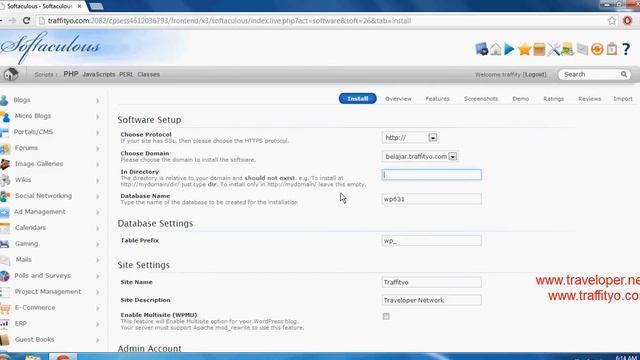Switch to the Ratings tab
This screenshot has width=640, height=360.
click(x=553, y=99)
